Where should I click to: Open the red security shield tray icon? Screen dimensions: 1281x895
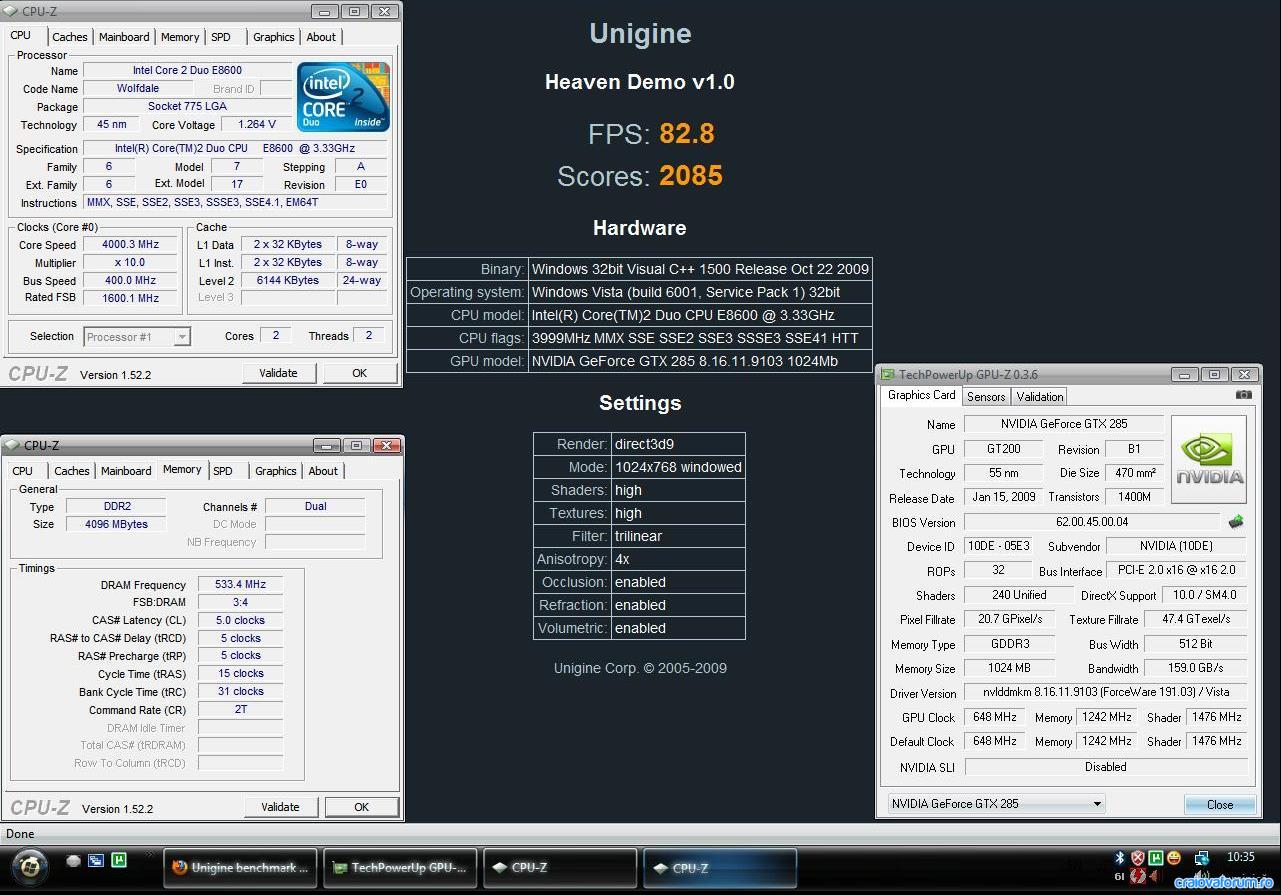(x=1138, y=858)
